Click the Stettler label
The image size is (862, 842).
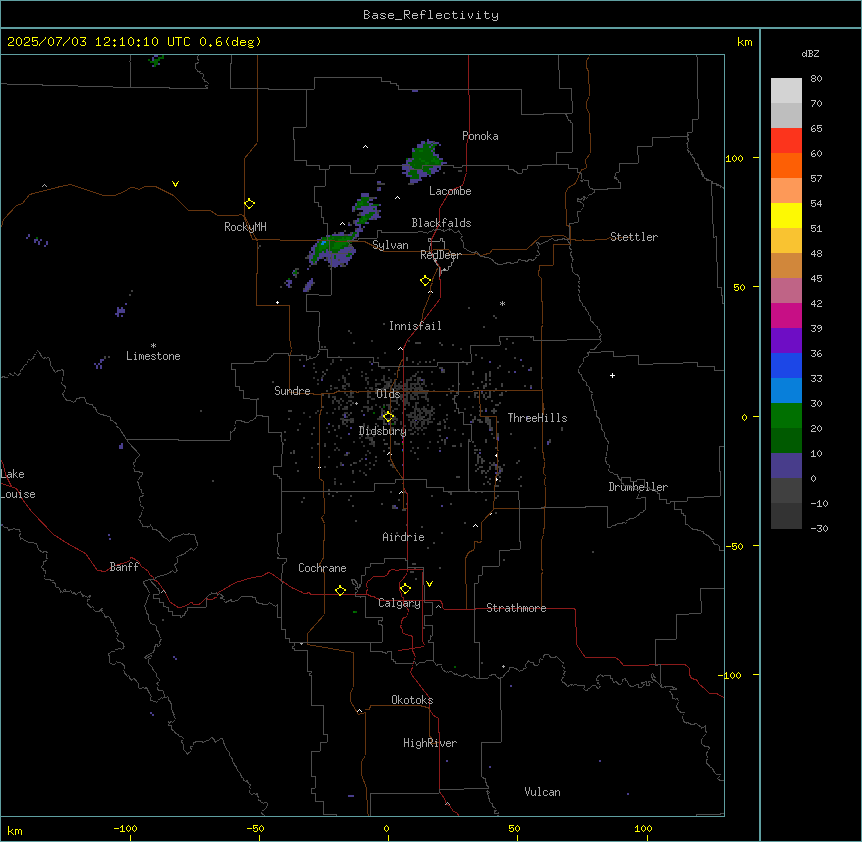pyautogui.click(x=634, y=237)
